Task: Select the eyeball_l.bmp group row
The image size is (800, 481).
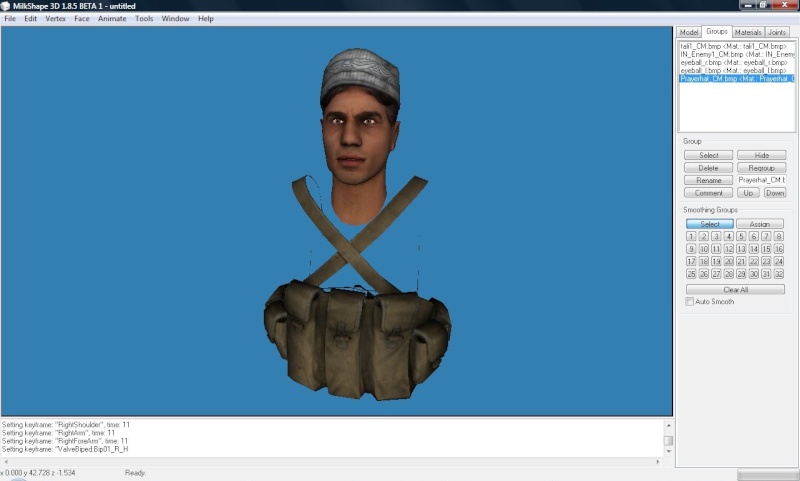Action: 737,70
